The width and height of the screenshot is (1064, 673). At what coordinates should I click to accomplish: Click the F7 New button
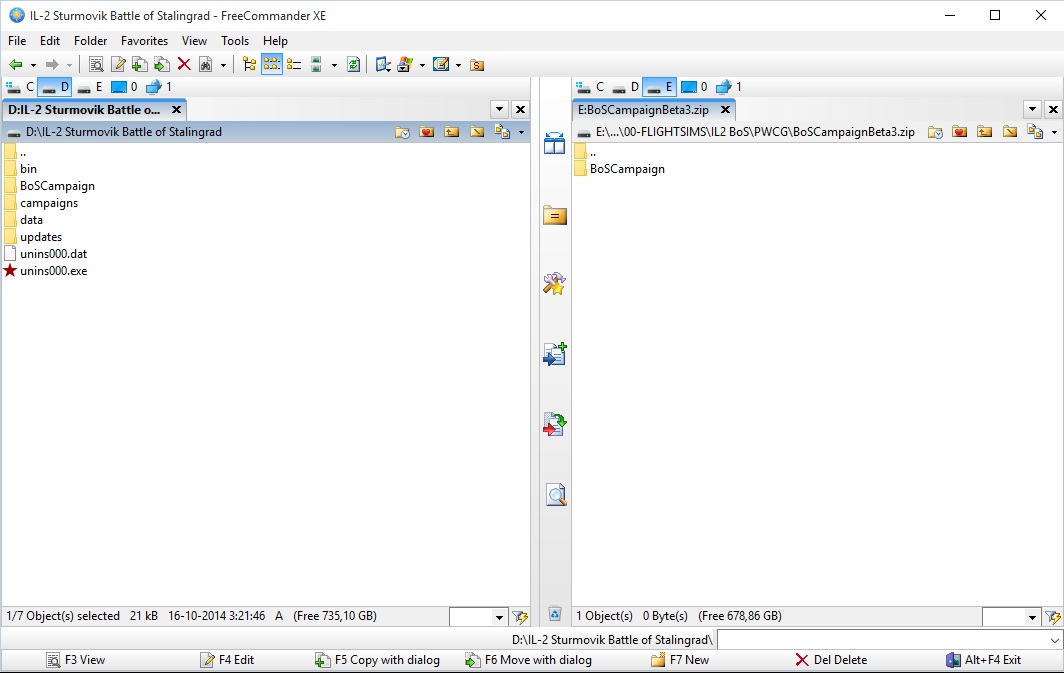pyautogui.click(x=680, y=659)
